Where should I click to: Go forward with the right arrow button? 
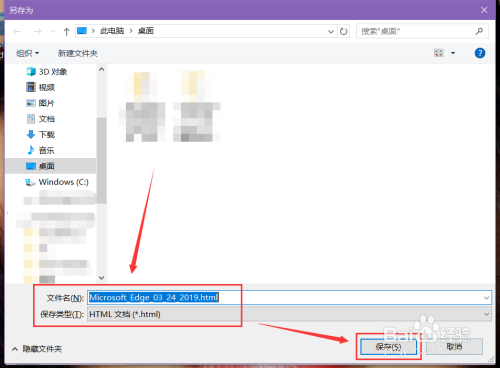(37, 31)
